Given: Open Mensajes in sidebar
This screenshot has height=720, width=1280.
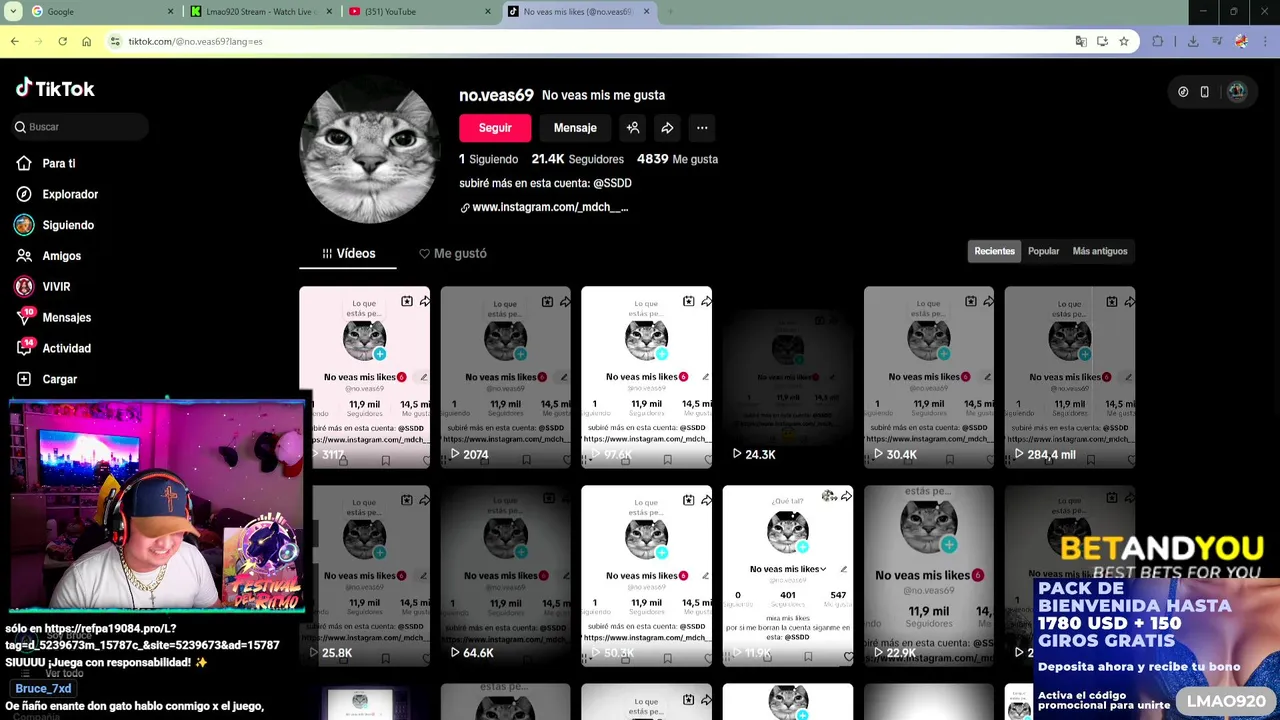Looking at the screenshot, I should tap(66, 317).
